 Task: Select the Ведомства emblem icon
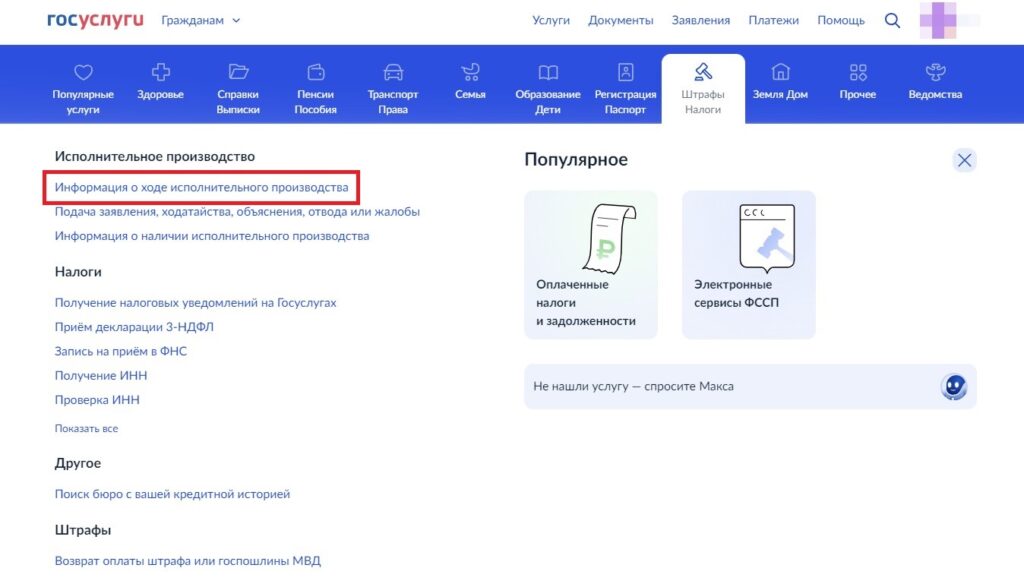(x=935, y=73)
